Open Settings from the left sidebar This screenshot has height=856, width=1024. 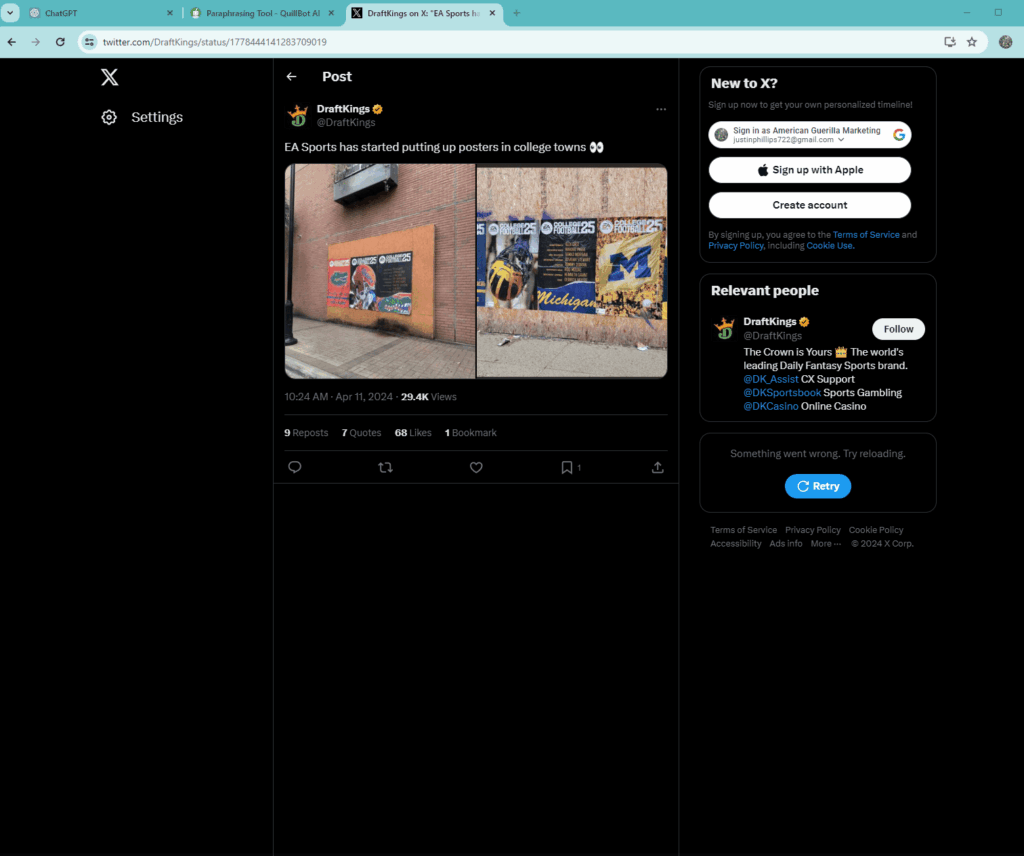tap(142, 117)
